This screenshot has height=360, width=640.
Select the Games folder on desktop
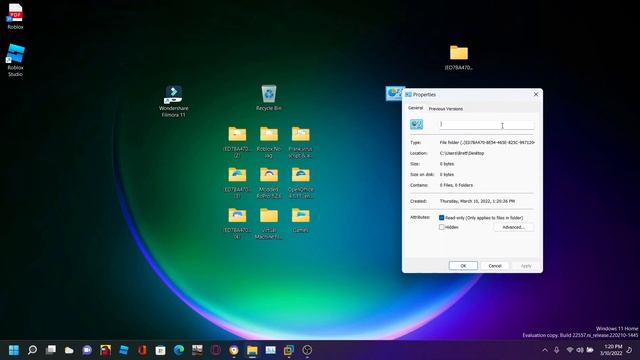300,220
